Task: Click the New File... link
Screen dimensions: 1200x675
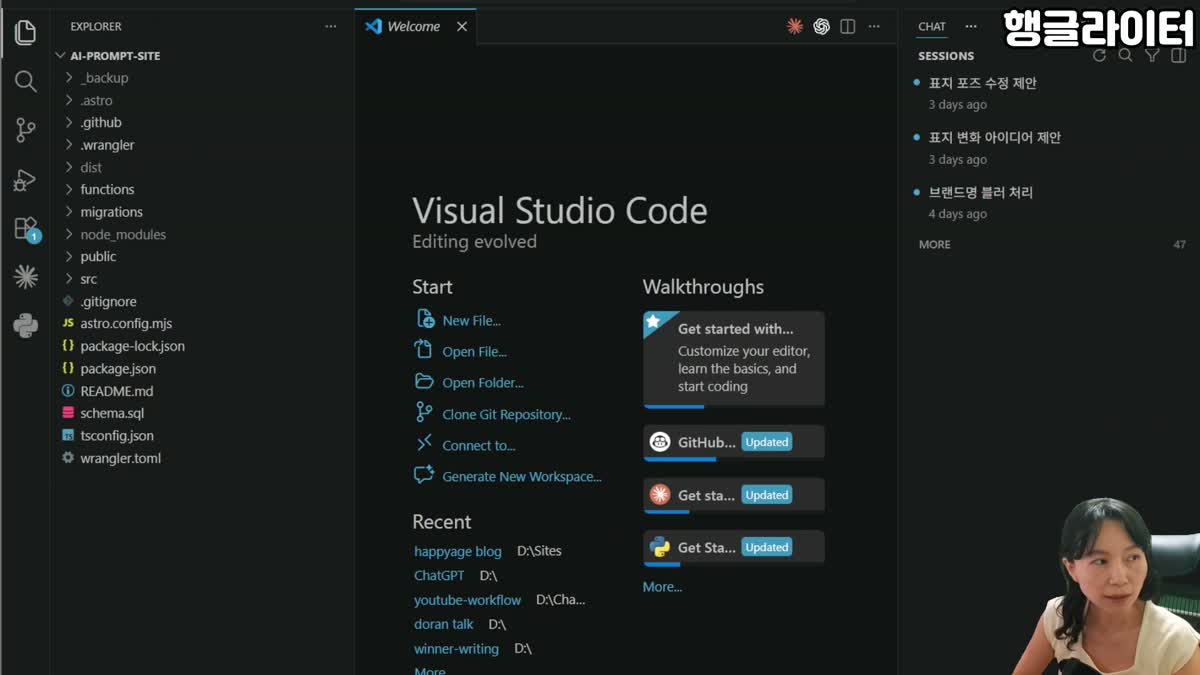Action: pos(472,321)
